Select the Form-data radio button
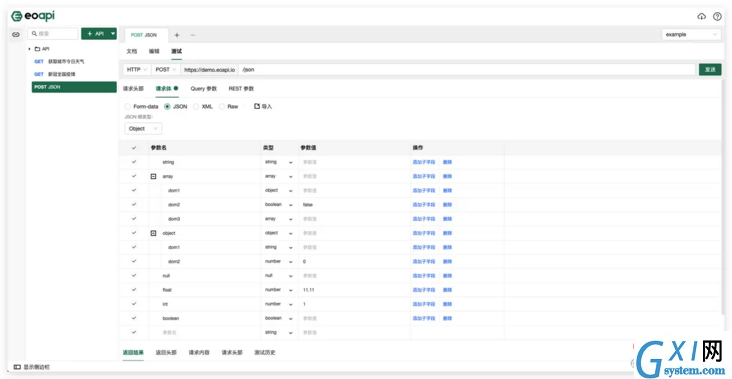Viewport: 732px width, 379px height. (x=127, y=106)
